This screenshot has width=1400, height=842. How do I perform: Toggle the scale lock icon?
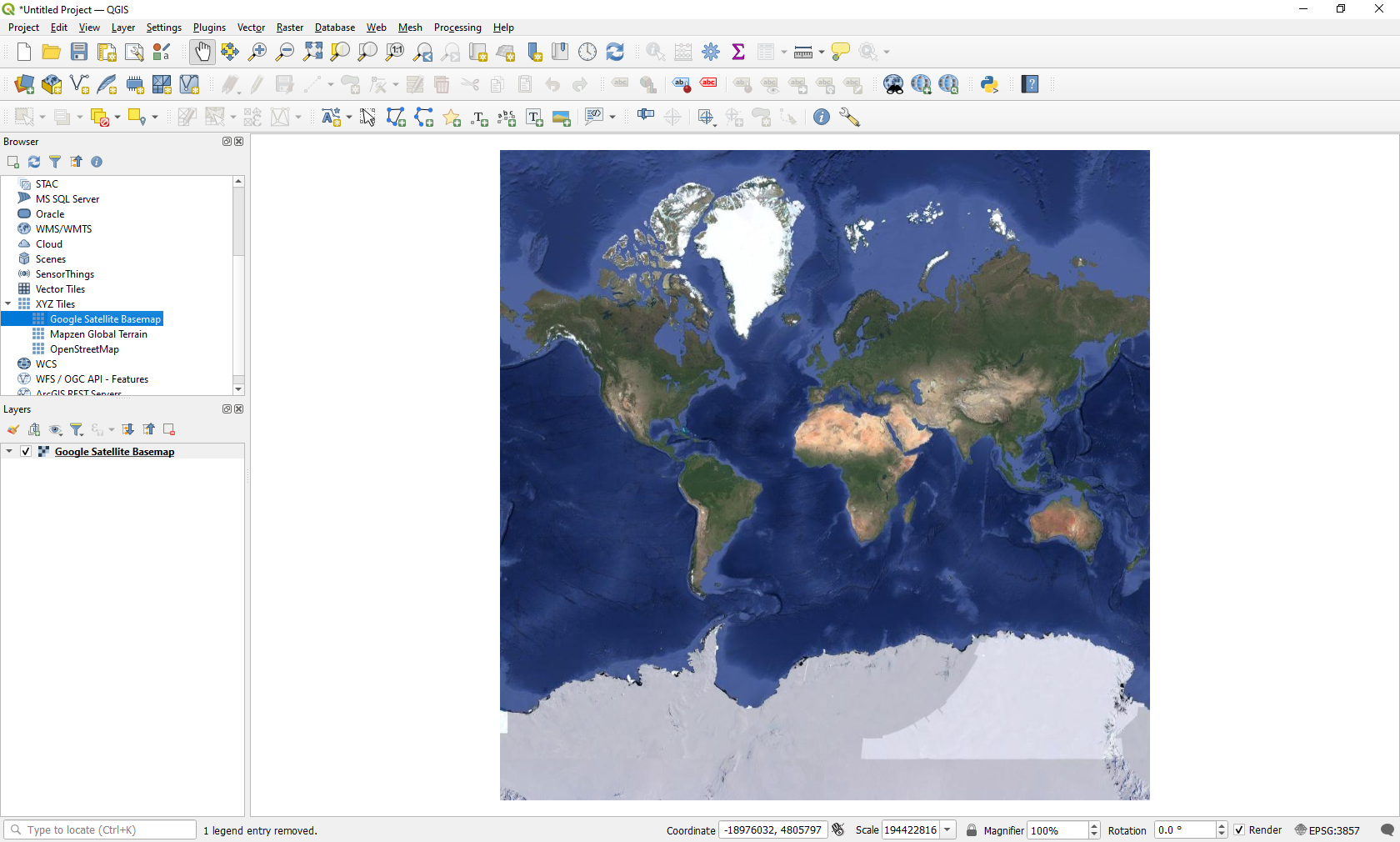pos(971,830)
